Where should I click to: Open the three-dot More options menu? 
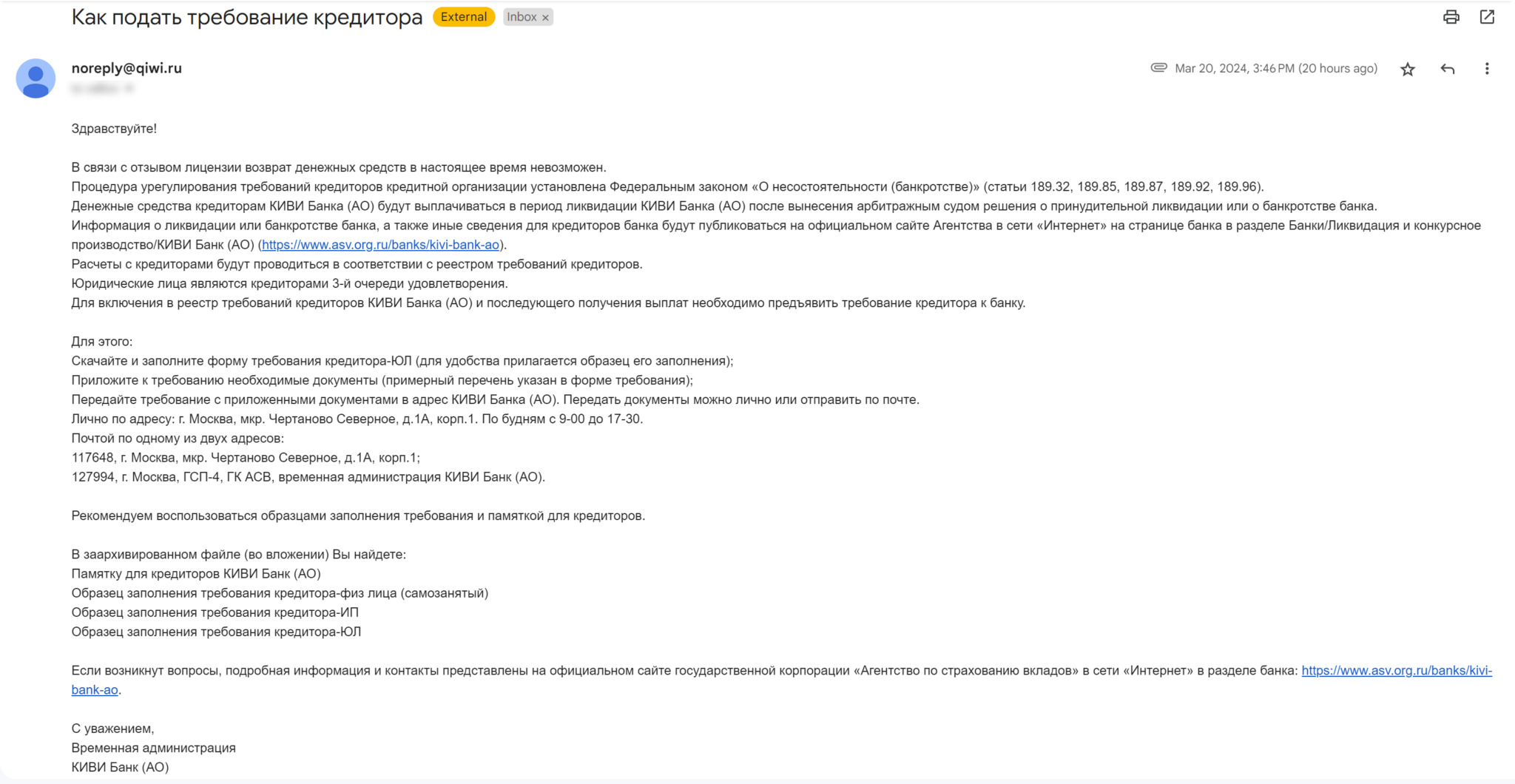[1487, 69]
